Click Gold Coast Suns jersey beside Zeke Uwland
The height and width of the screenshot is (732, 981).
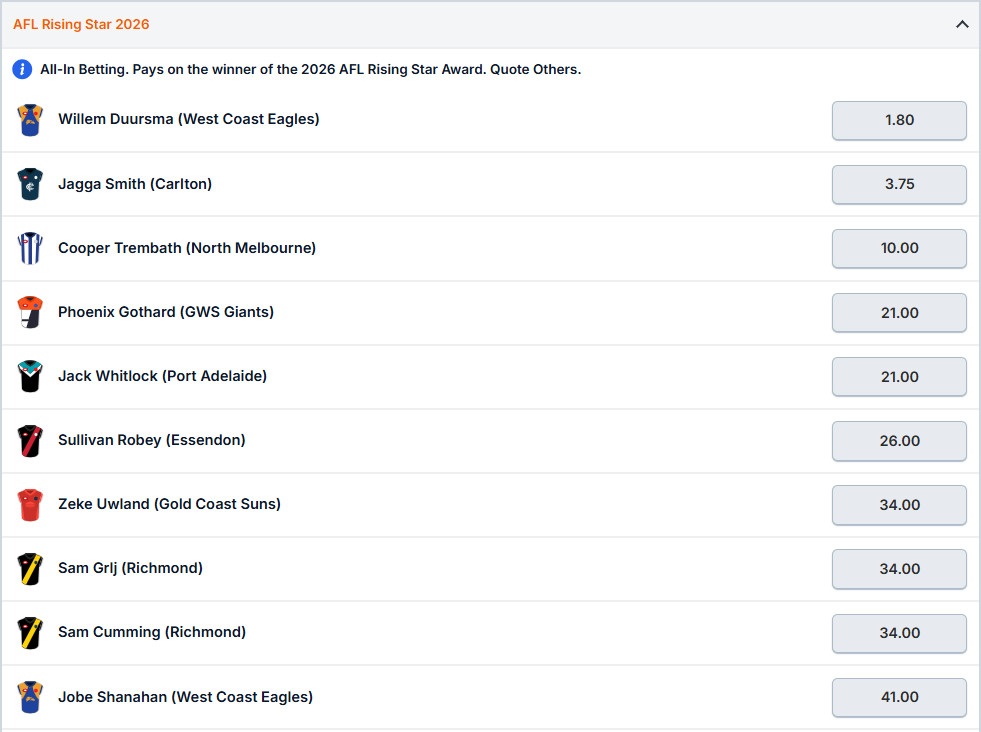(x=30, y=504)
